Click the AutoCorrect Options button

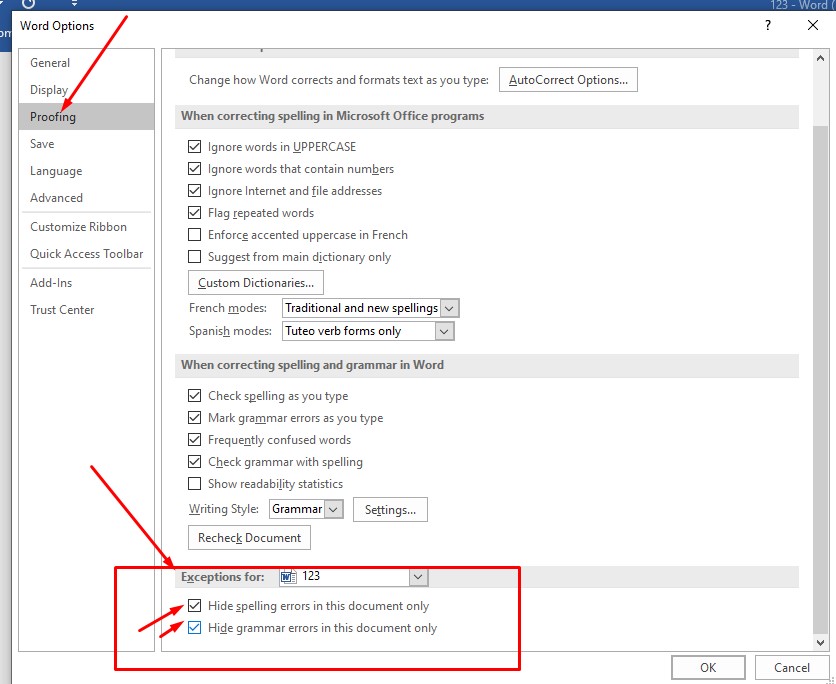click(568, 79)
